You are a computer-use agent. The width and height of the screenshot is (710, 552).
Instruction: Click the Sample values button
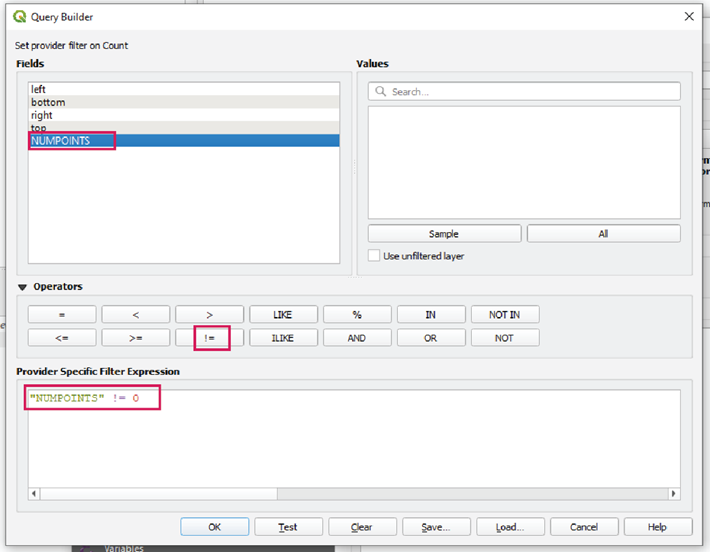tap(444, 234)
